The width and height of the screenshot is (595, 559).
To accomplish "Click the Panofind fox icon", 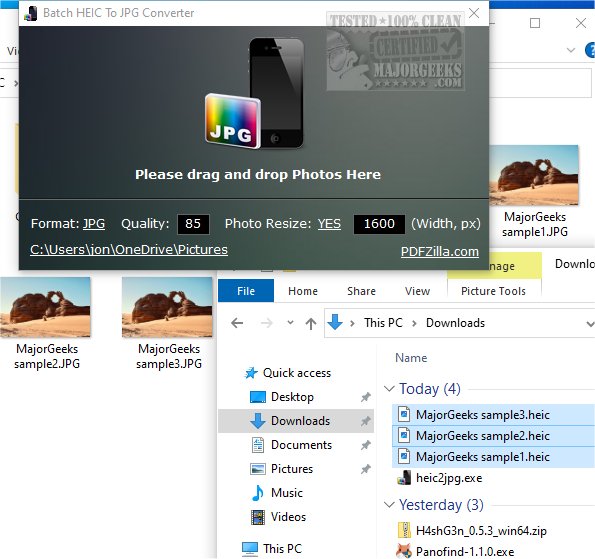I will tap(404, 551).
